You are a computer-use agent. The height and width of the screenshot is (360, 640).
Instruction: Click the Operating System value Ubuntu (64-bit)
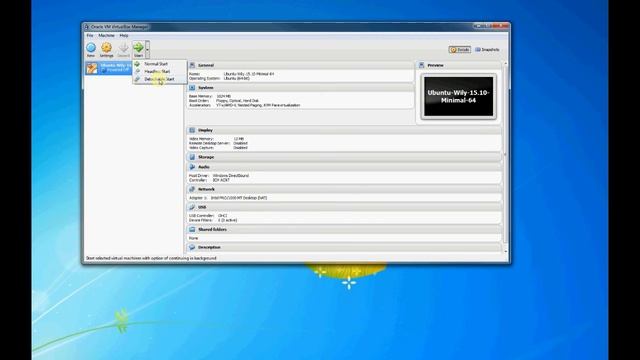tap(236, 78)
